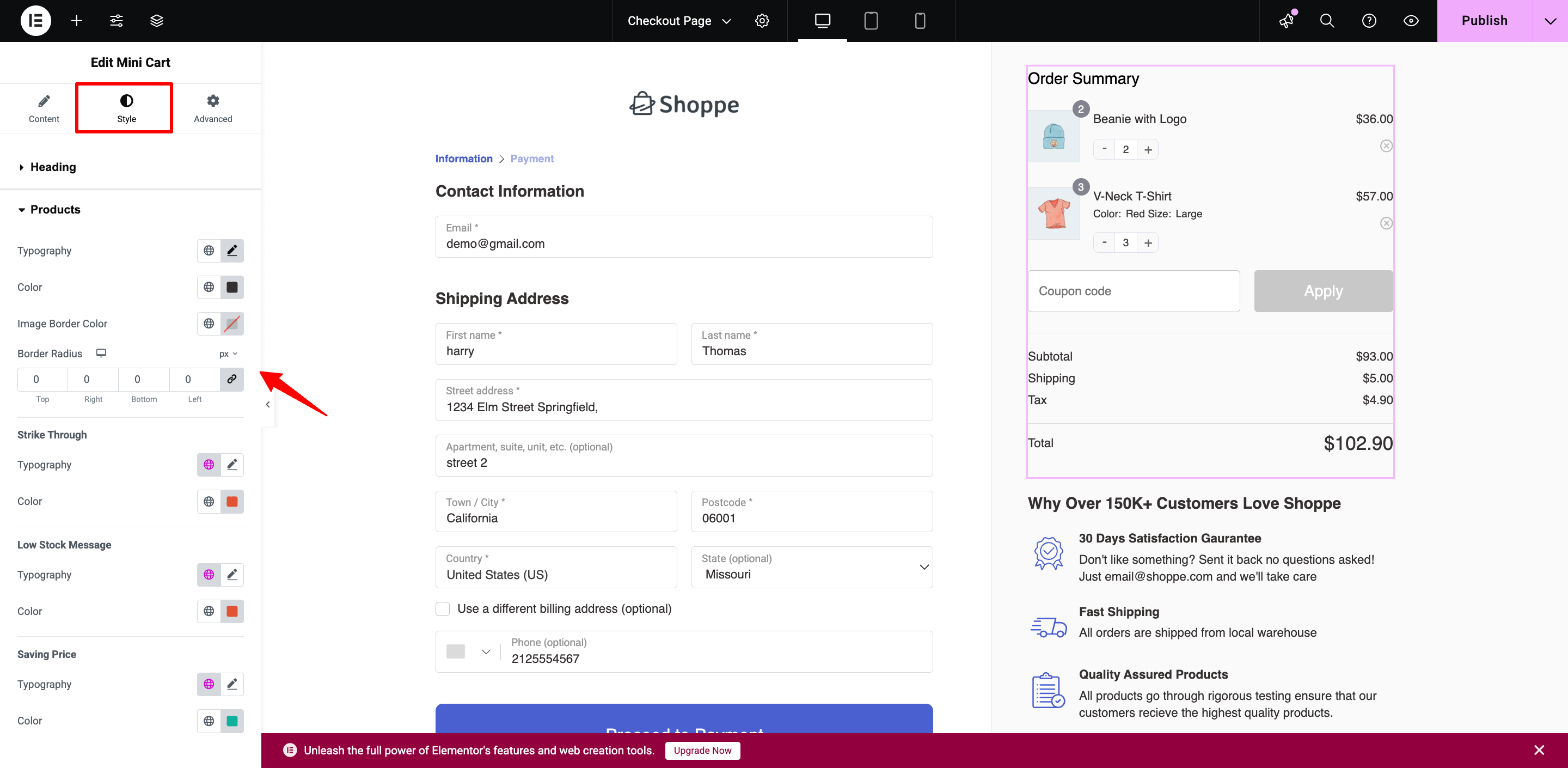Open the Elementor logo menu
Screen dimensions: 1568x768
[x=35, y=21]
